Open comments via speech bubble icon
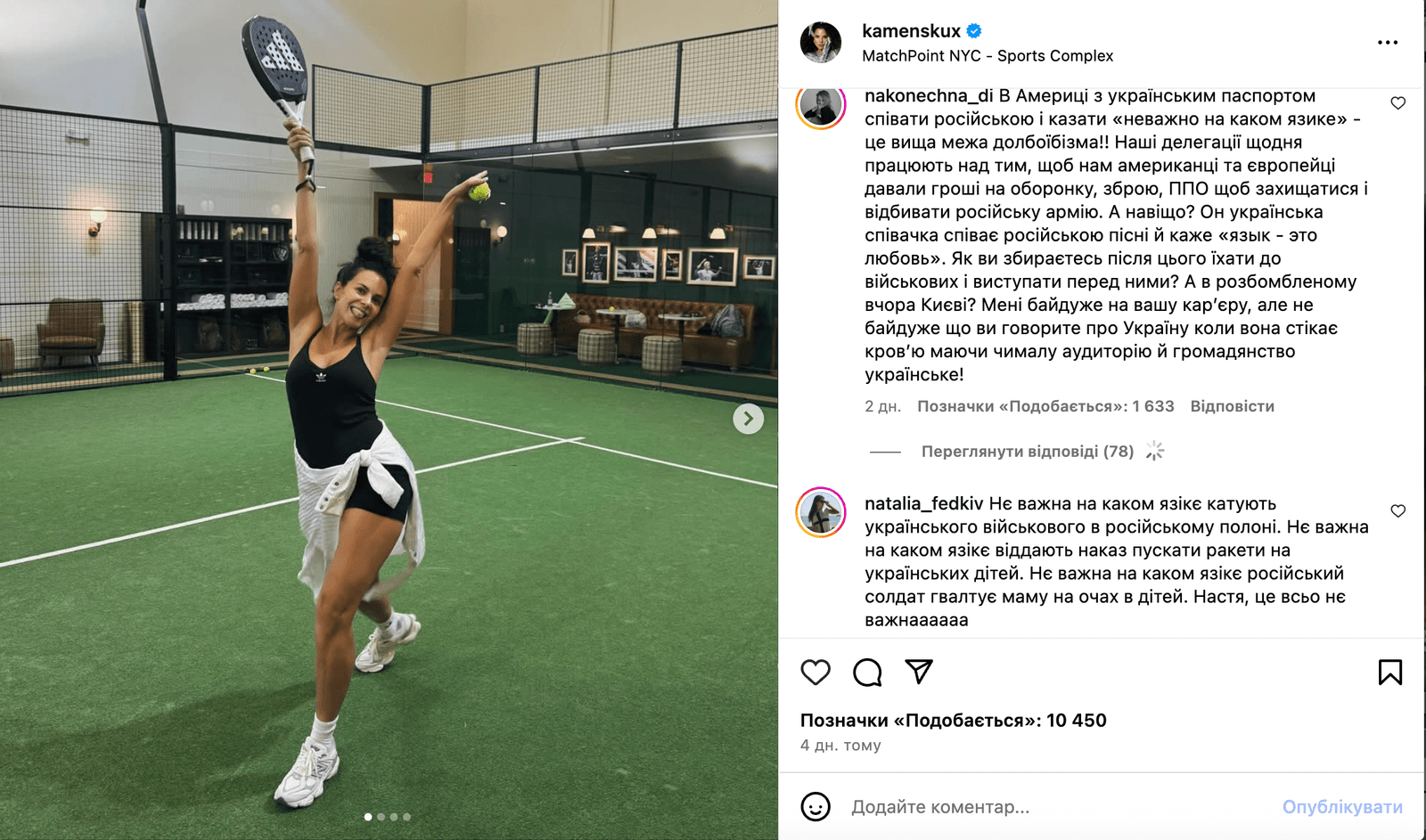Screen dimensions: 1426x840 867,672
